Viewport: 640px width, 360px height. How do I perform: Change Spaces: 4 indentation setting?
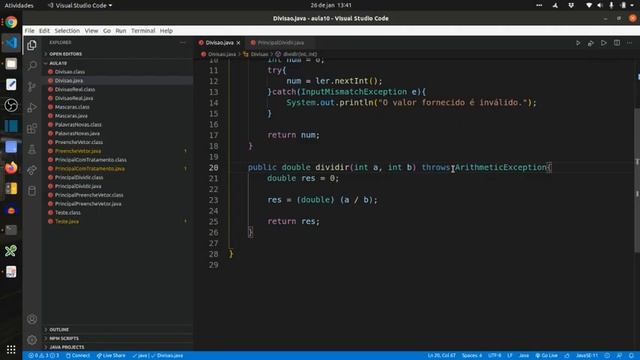pos(471,356)
